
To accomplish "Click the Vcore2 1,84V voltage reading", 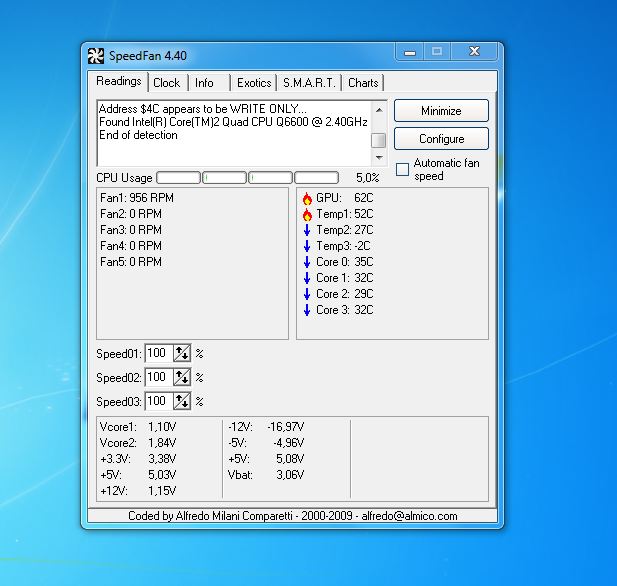I will (138, 443).
